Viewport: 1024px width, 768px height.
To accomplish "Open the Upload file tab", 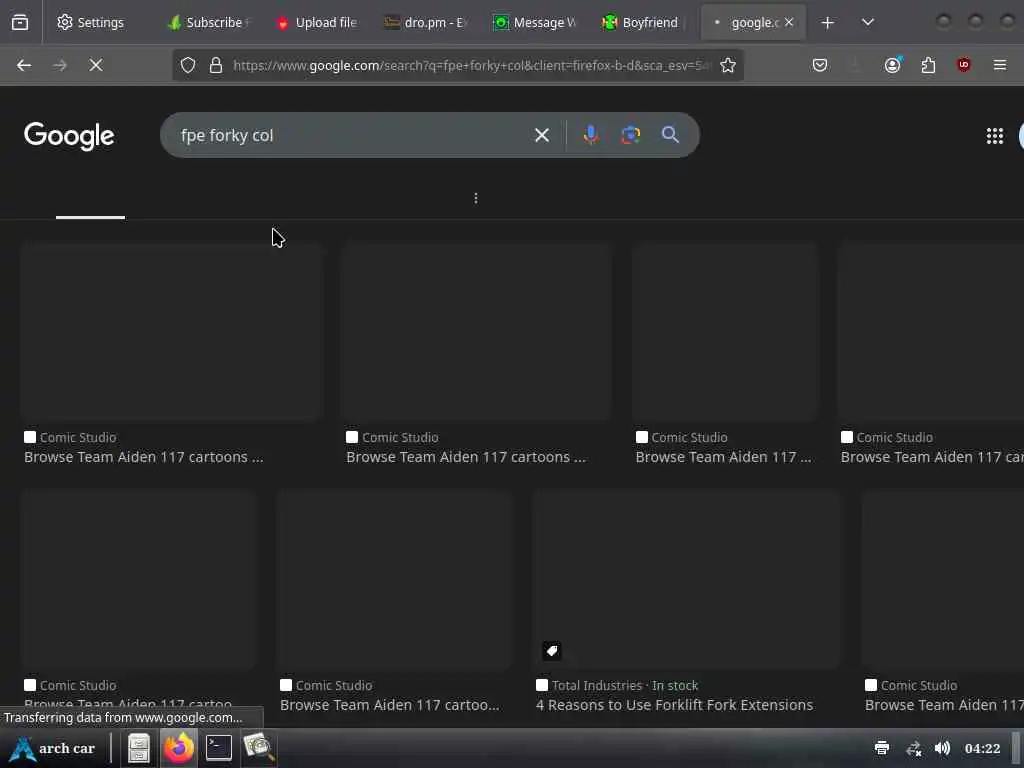I will [x=317, y=22].
